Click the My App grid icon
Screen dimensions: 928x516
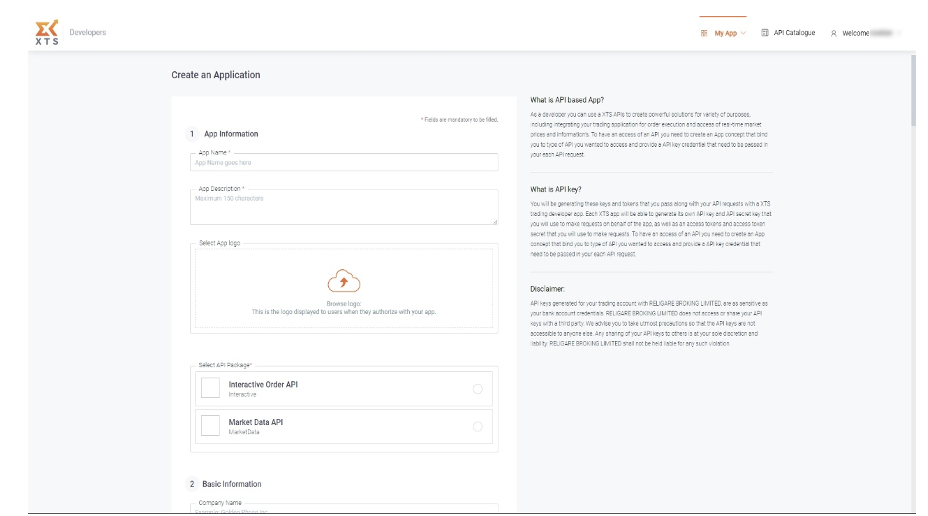point(704,33)
